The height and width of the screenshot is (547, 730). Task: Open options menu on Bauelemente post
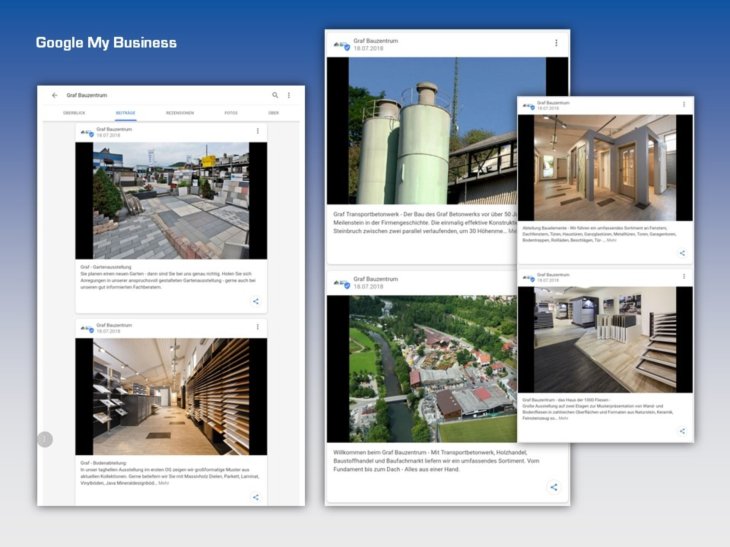[682, 104]
